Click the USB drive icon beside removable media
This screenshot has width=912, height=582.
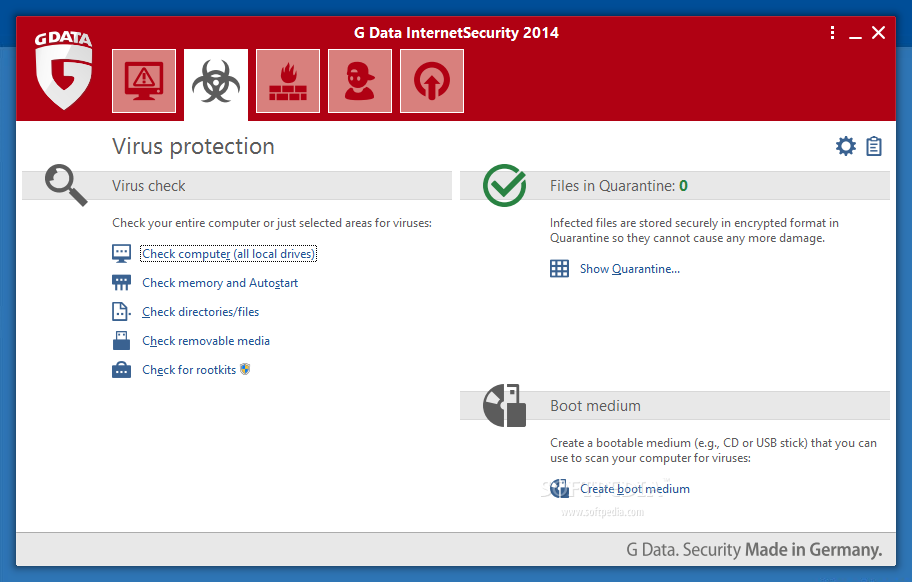pyautogui.click(x=122, y=341)
